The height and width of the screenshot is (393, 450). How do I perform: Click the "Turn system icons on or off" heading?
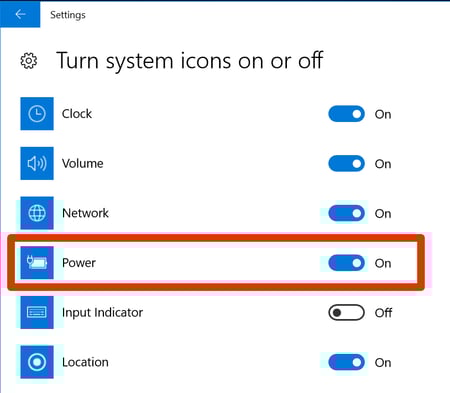190,61
